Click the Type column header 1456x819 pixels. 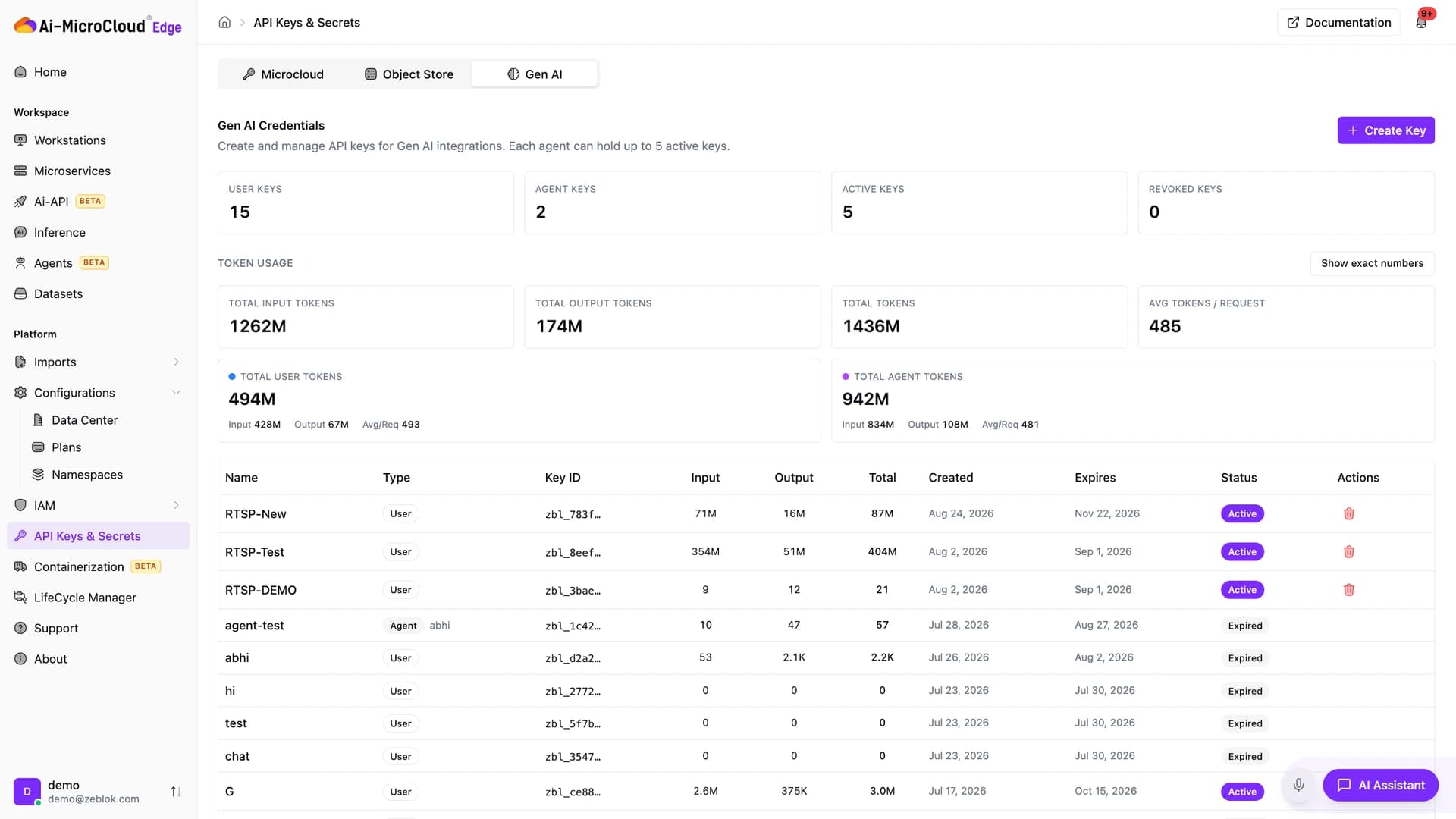[x=397, y=478]
